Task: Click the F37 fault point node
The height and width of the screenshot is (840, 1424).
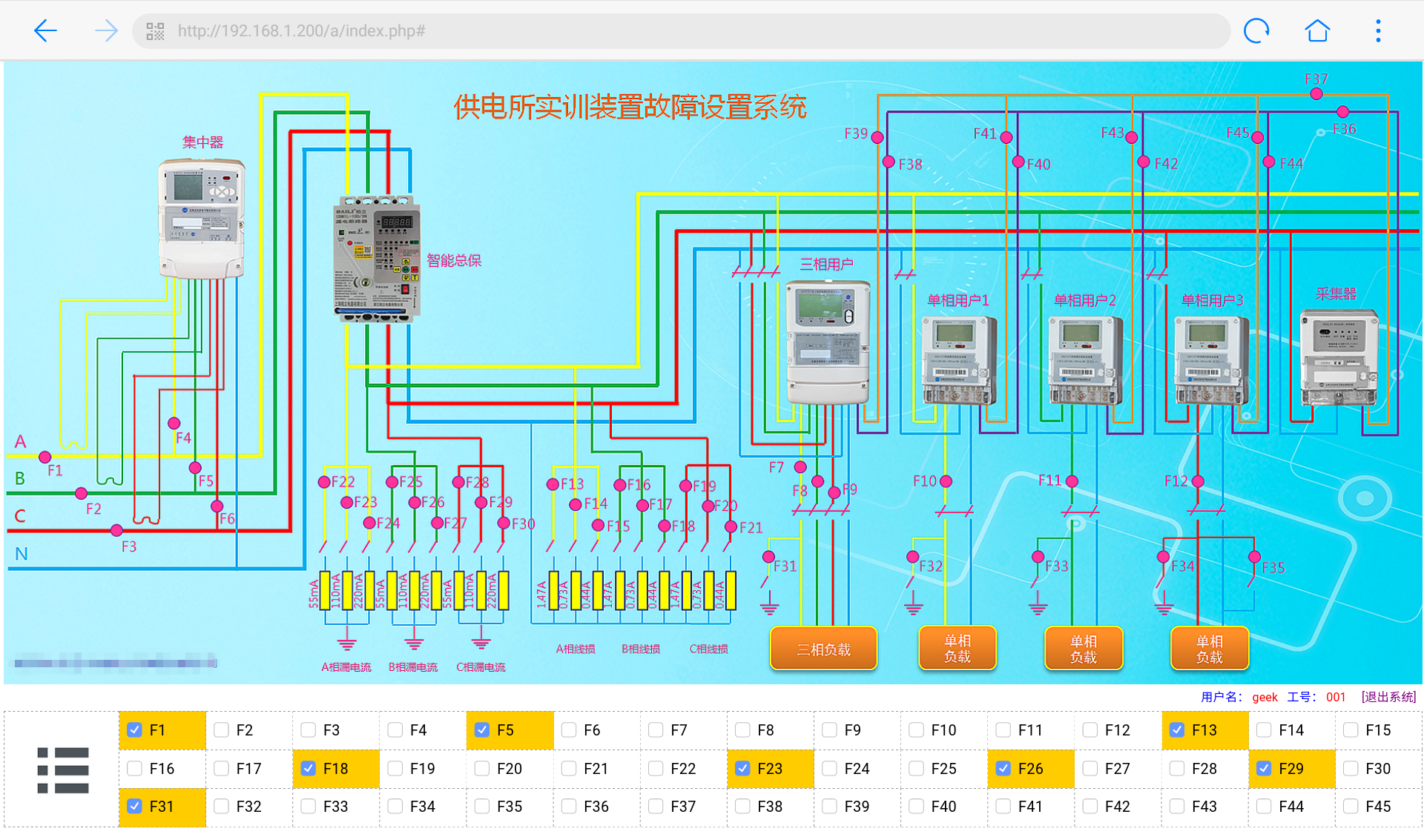Action: coord(1316,94)
